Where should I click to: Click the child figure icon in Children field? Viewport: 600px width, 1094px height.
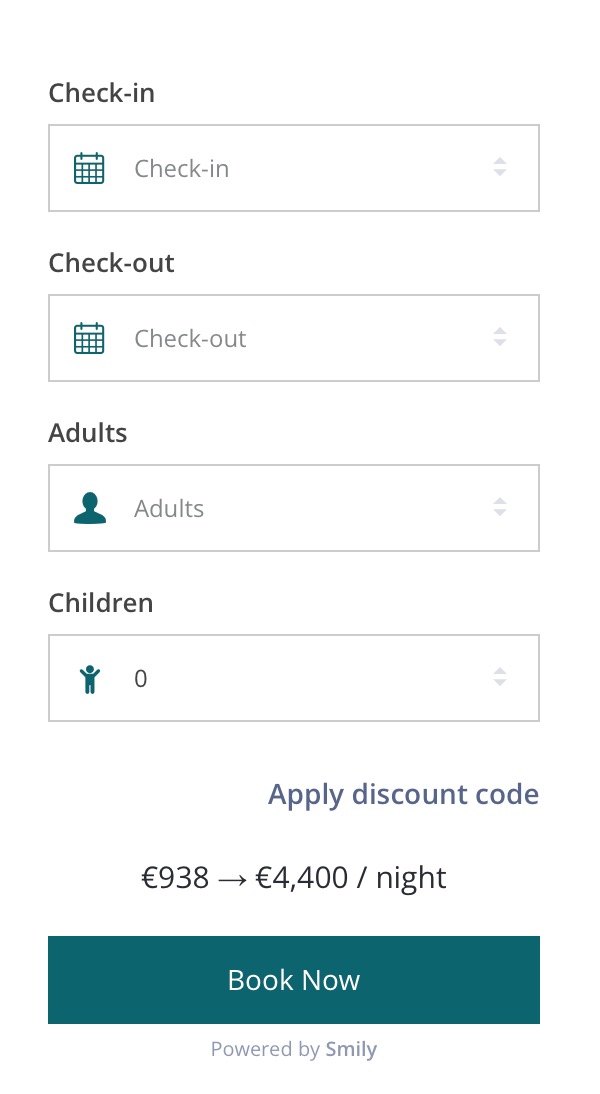coord(90,679)
